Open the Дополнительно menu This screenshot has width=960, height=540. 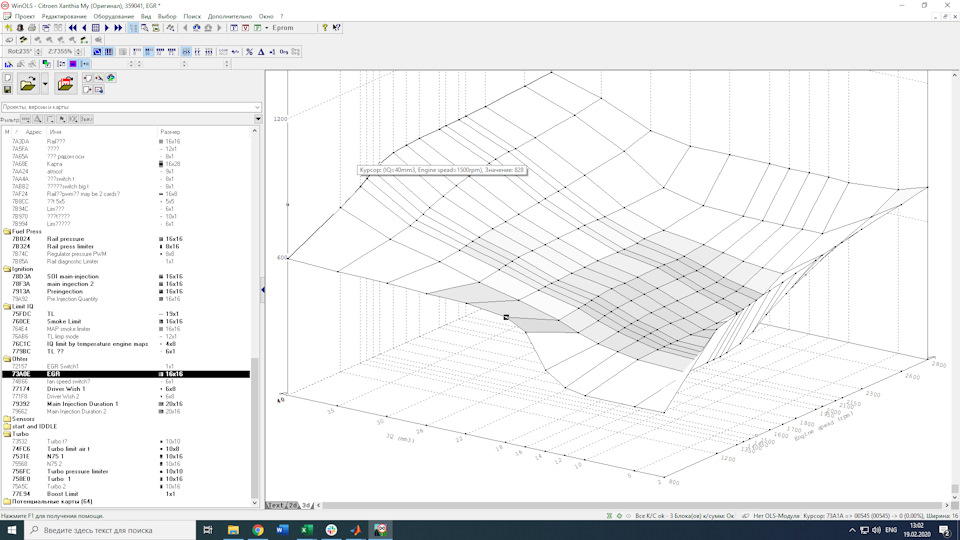click(x=230, y=17)
